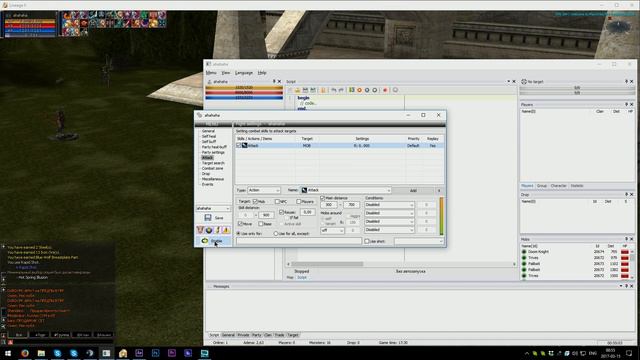Viewport: 640px width, 360px height.
Task: Open the Name dropdown showing Attack
Action: pyautogui.click(x=346, y=190)
